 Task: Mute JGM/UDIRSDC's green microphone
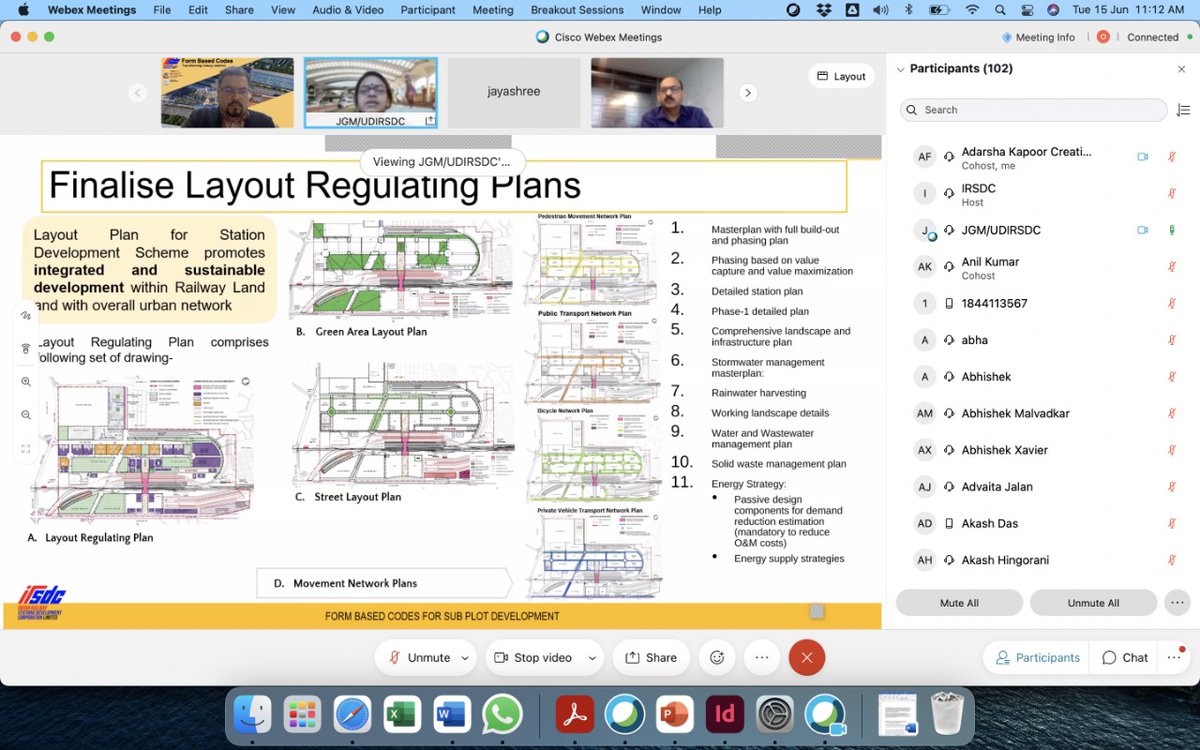pyautogui.click(x=1172, y=230)
